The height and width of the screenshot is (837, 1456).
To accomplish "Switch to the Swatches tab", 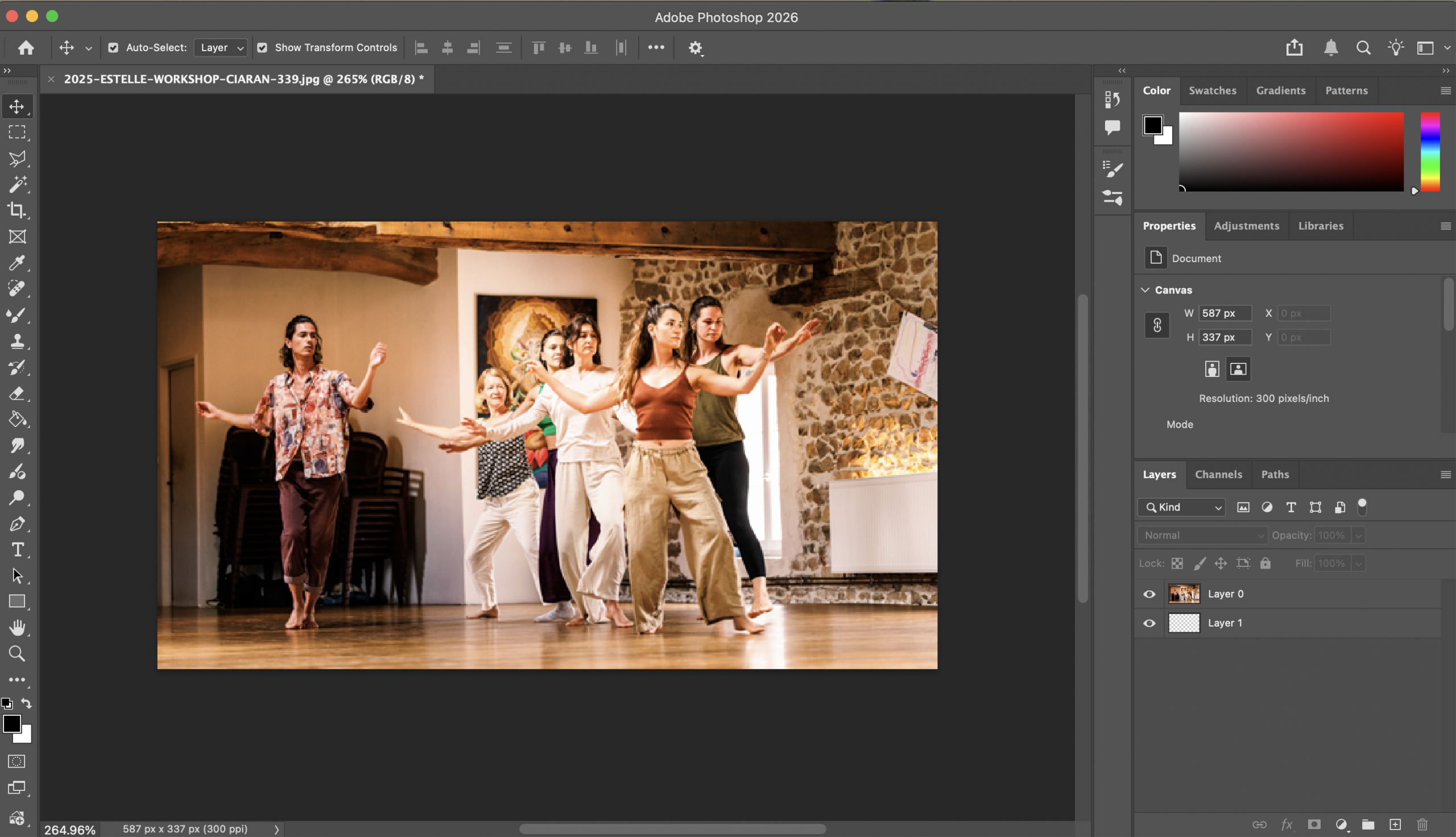I will (1212, 90).
